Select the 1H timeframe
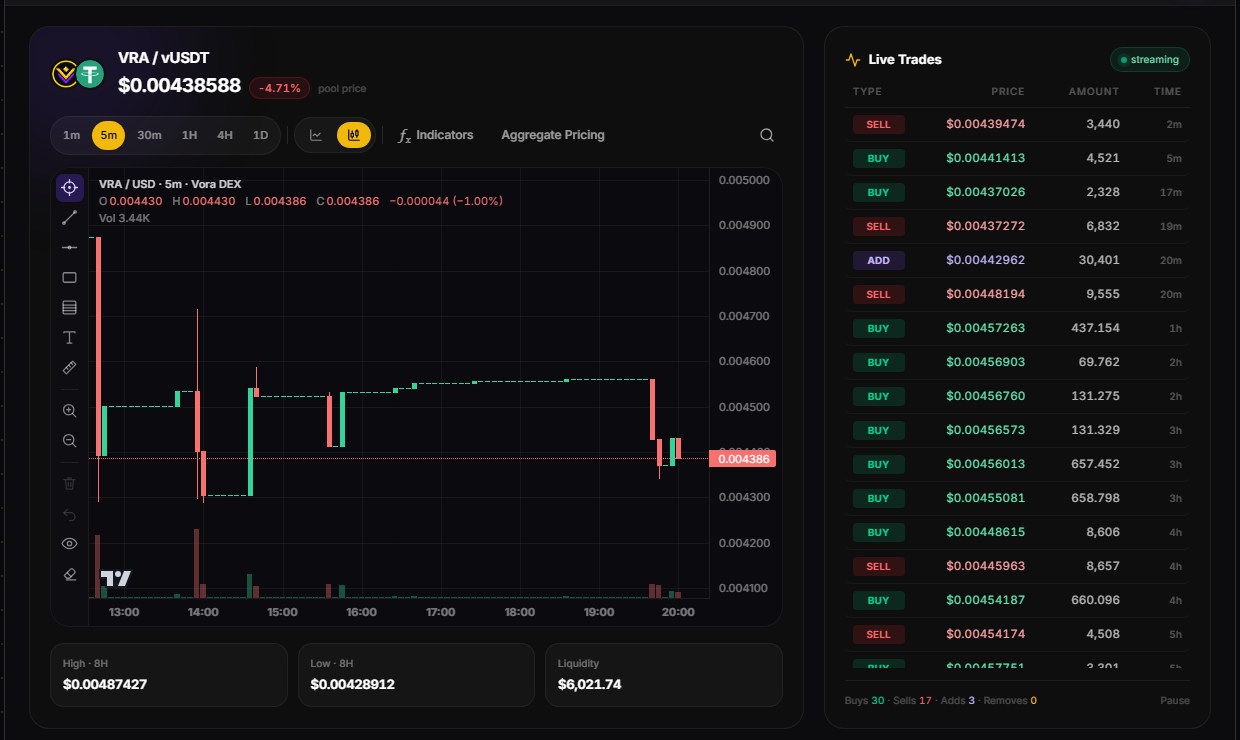The width and height of the screenshot is (1240, 740). [189, 135]
